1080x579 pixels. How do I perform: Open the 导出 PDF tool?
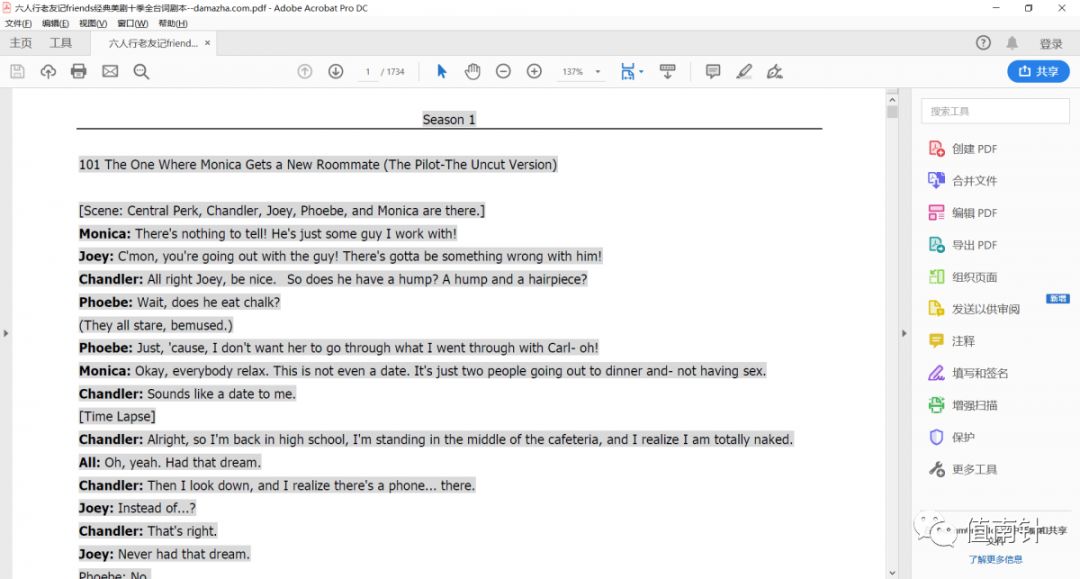pos(963,244)
